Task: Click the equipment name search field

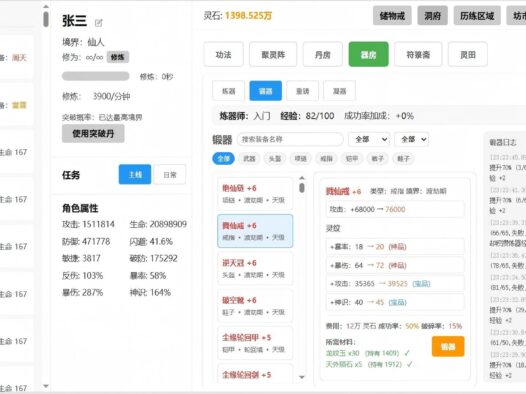Action: [290, 139]
